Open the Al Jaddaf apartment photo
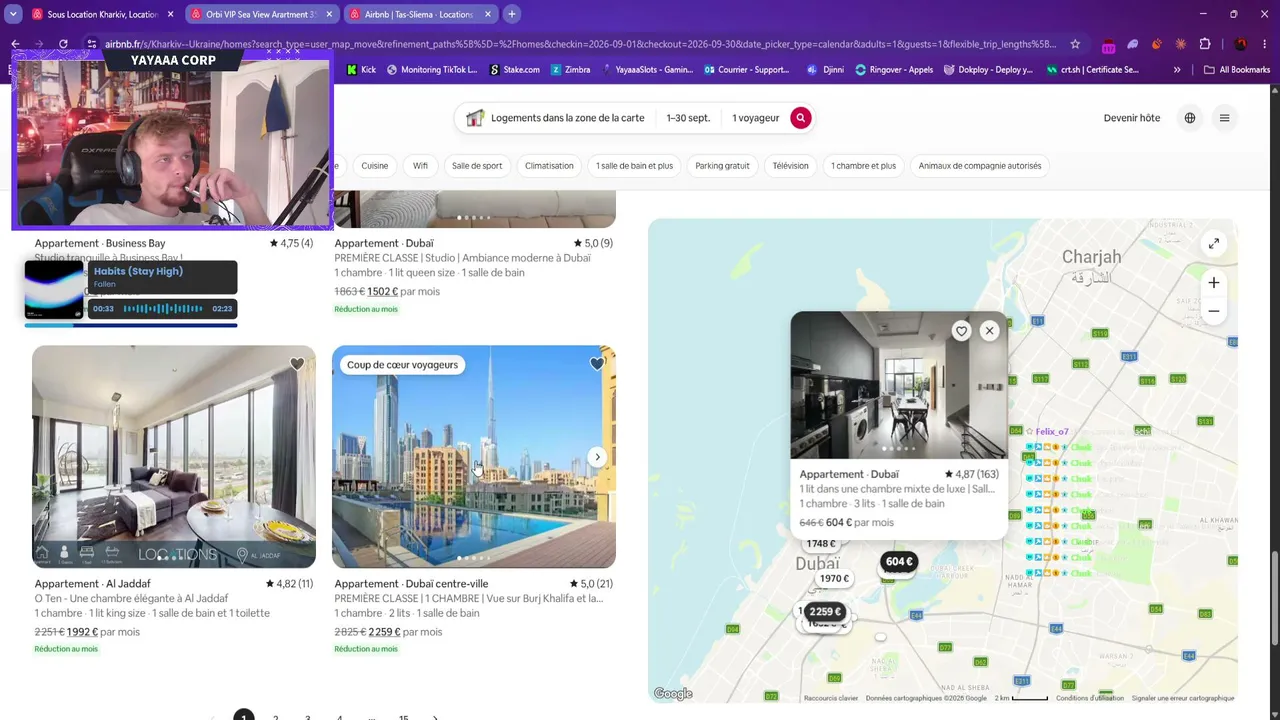This screenshot has width=1280, height=720. tap(174, 457)
